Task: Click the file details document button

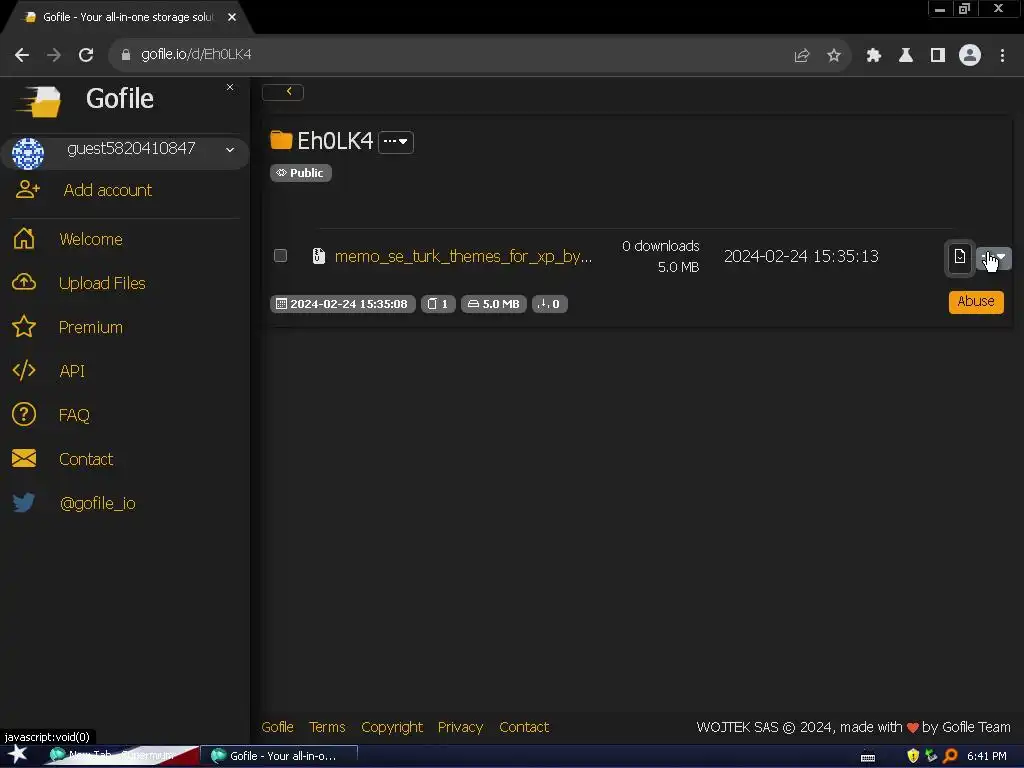Action: pos(959,257)
